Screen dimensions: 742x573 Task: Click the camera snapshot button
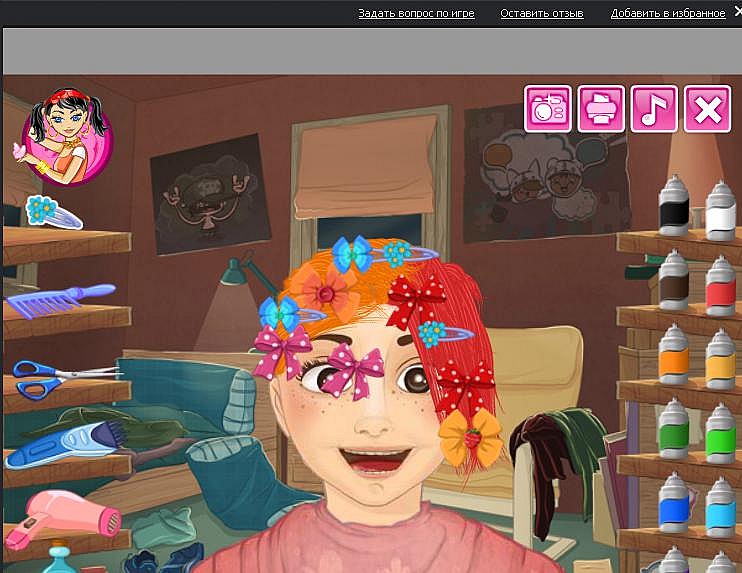click(x=548, y=109)
